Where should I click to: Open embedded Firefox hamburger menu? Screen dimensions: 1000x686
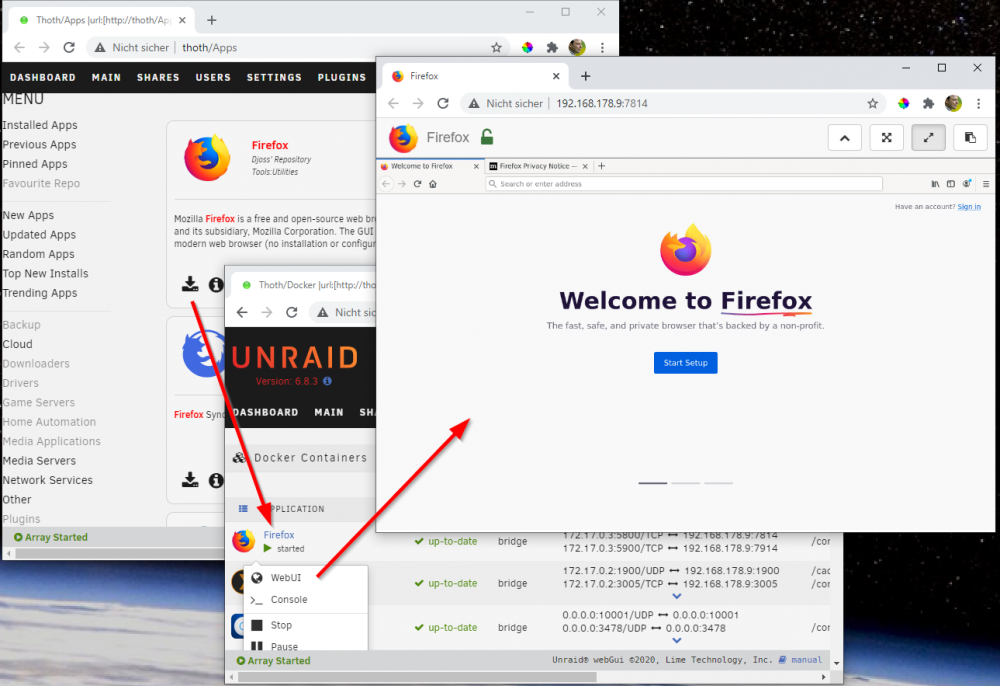click(986, 184)
